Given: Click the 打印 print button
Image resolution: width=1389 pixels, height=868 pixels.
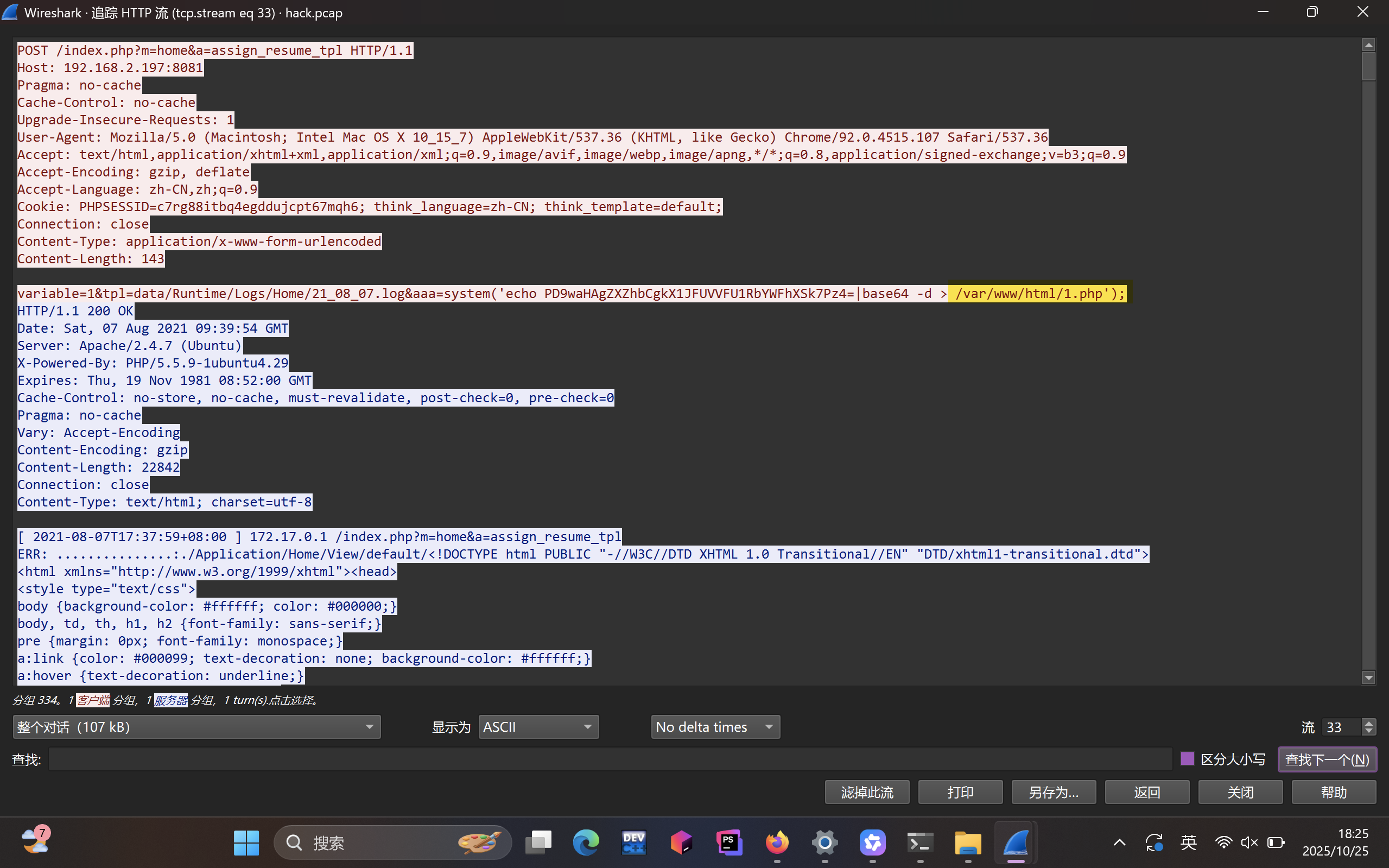Looking at the screenshot, I should pyautogui.click(x=960, y=792).
